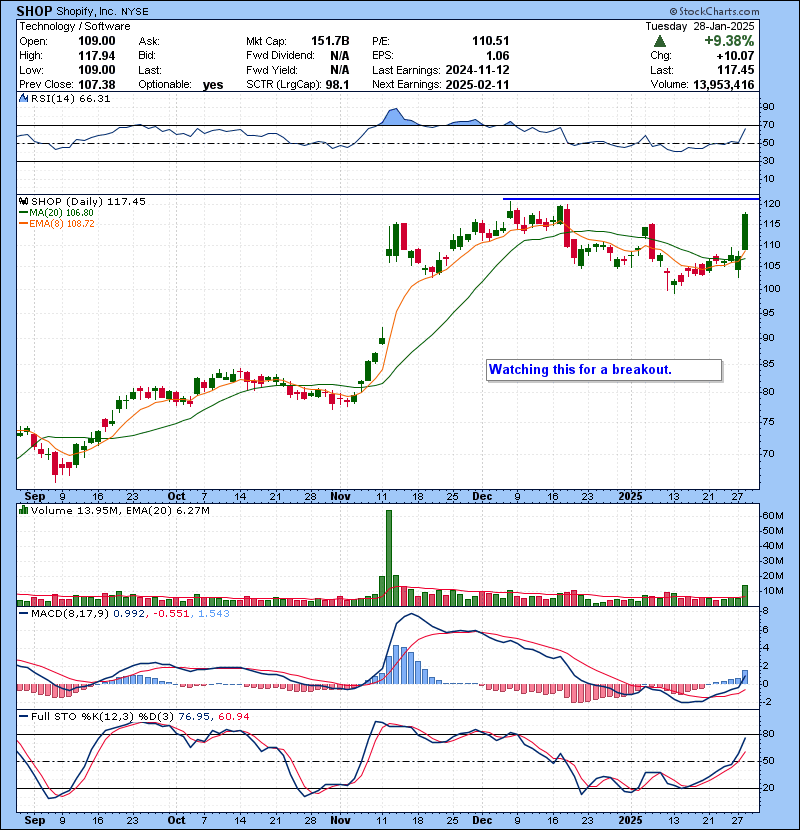Click the NYSE exchange label
This screenshot has height=830, width=800.
point(134,12)
